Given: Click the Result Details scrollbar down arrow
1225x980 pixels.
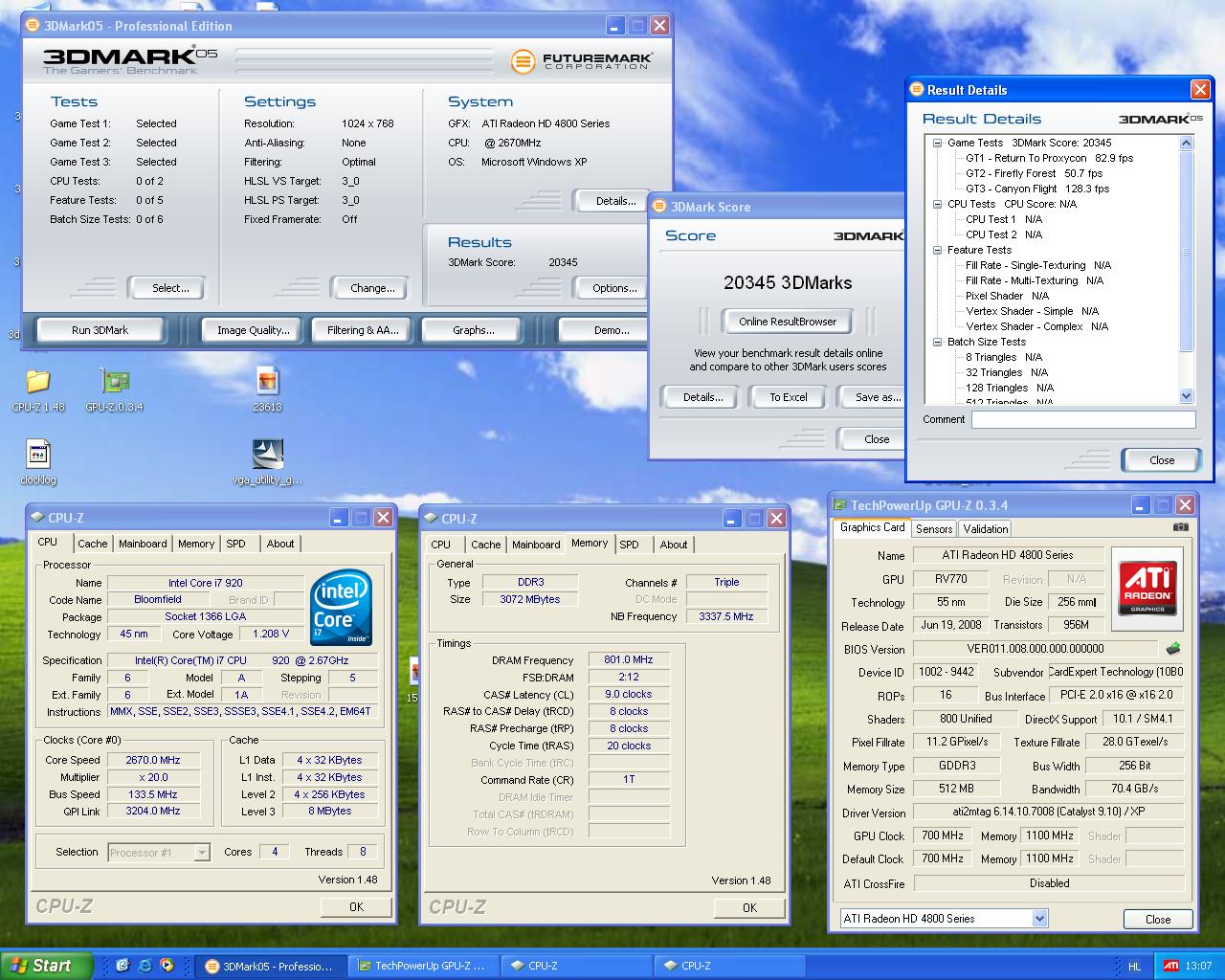Looking at the screenshot, I should click(x=1187, y=395).
